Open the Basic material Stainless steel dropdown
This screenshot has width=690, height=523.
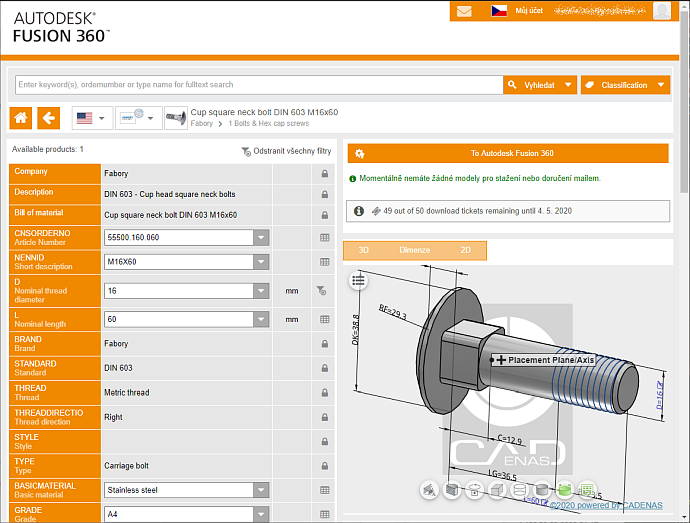pos(261,490)
